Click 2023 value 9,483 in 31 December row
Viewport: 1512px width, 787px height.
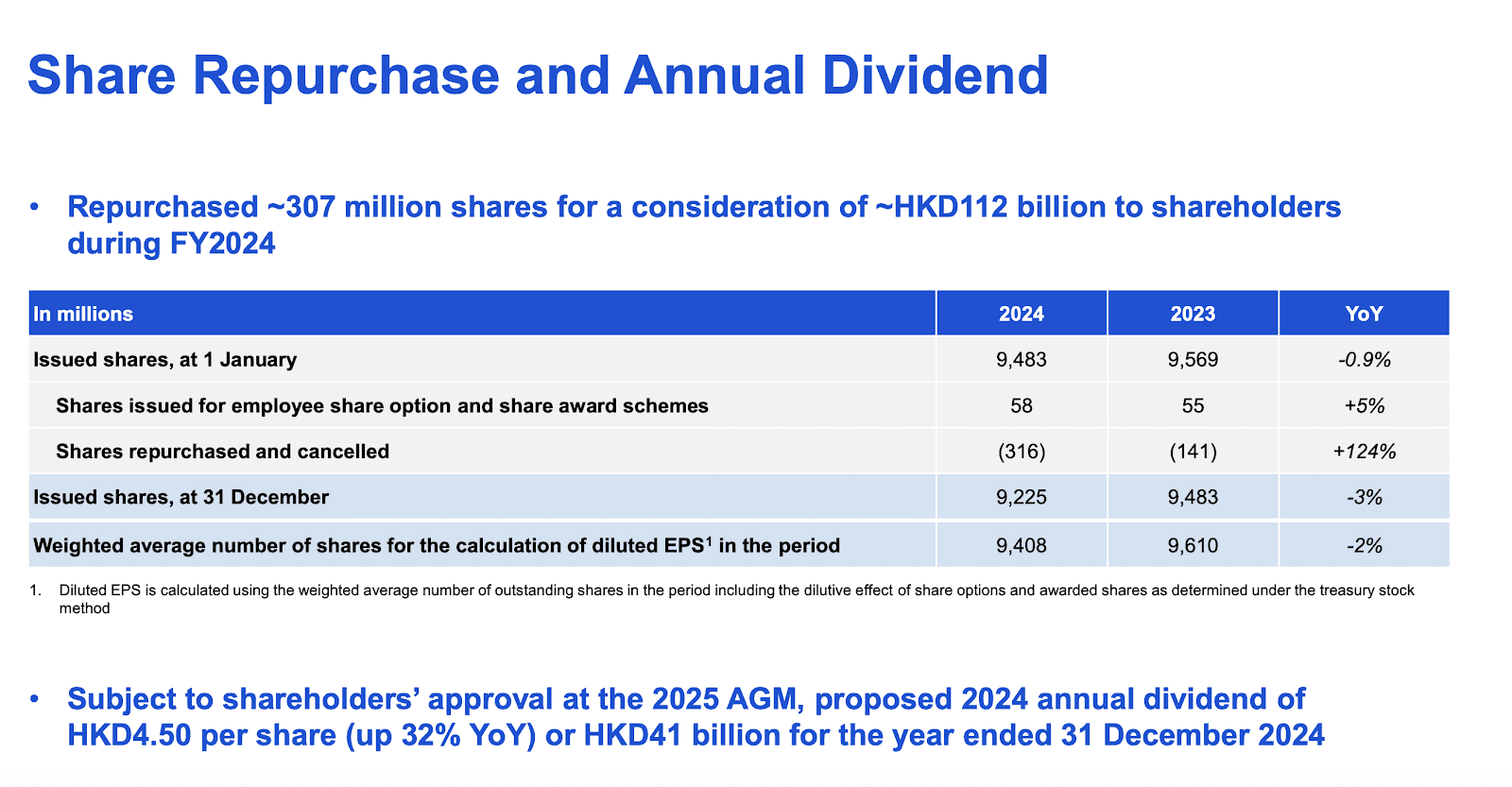pyautogui.click(x=1193, y=497)
